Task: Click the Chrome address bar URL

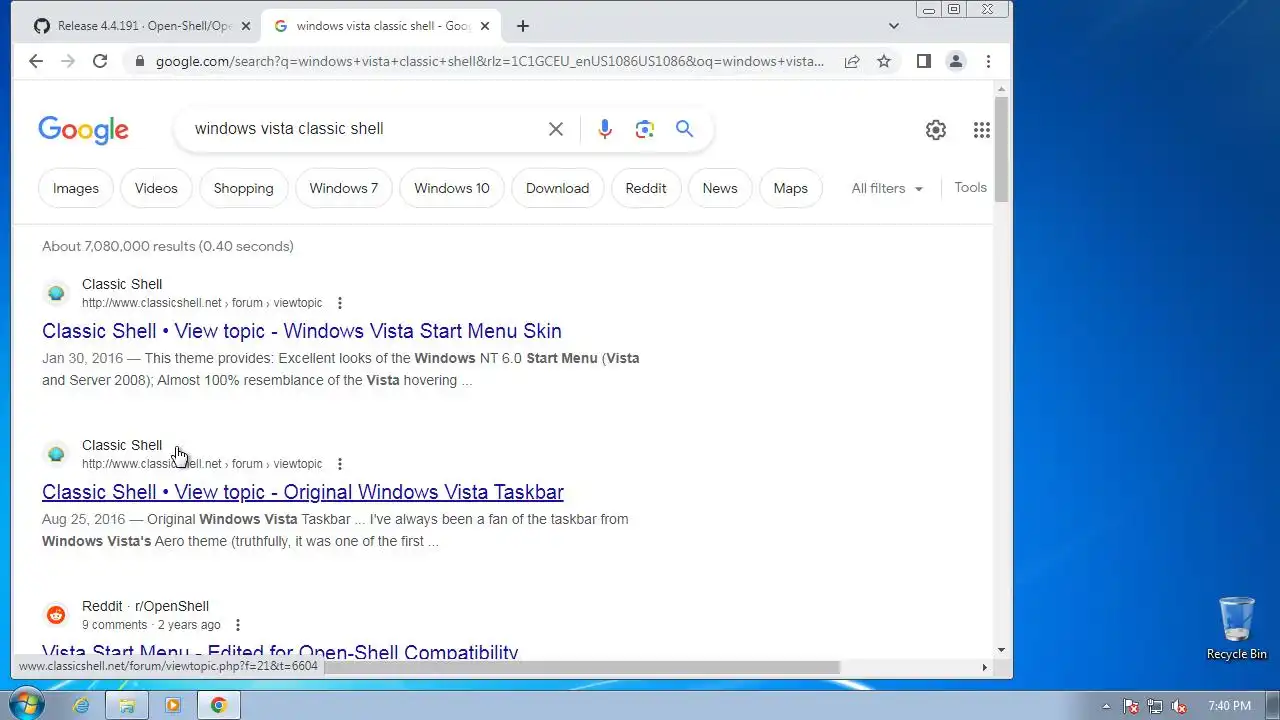Action: click(x=490, y=61)
